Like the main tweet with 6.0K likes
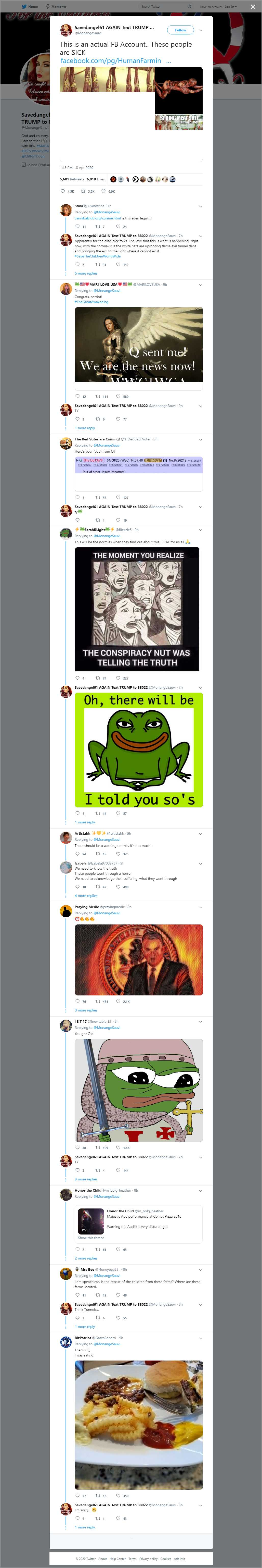This screenshot has height=1568, width=262. (103, 191)
